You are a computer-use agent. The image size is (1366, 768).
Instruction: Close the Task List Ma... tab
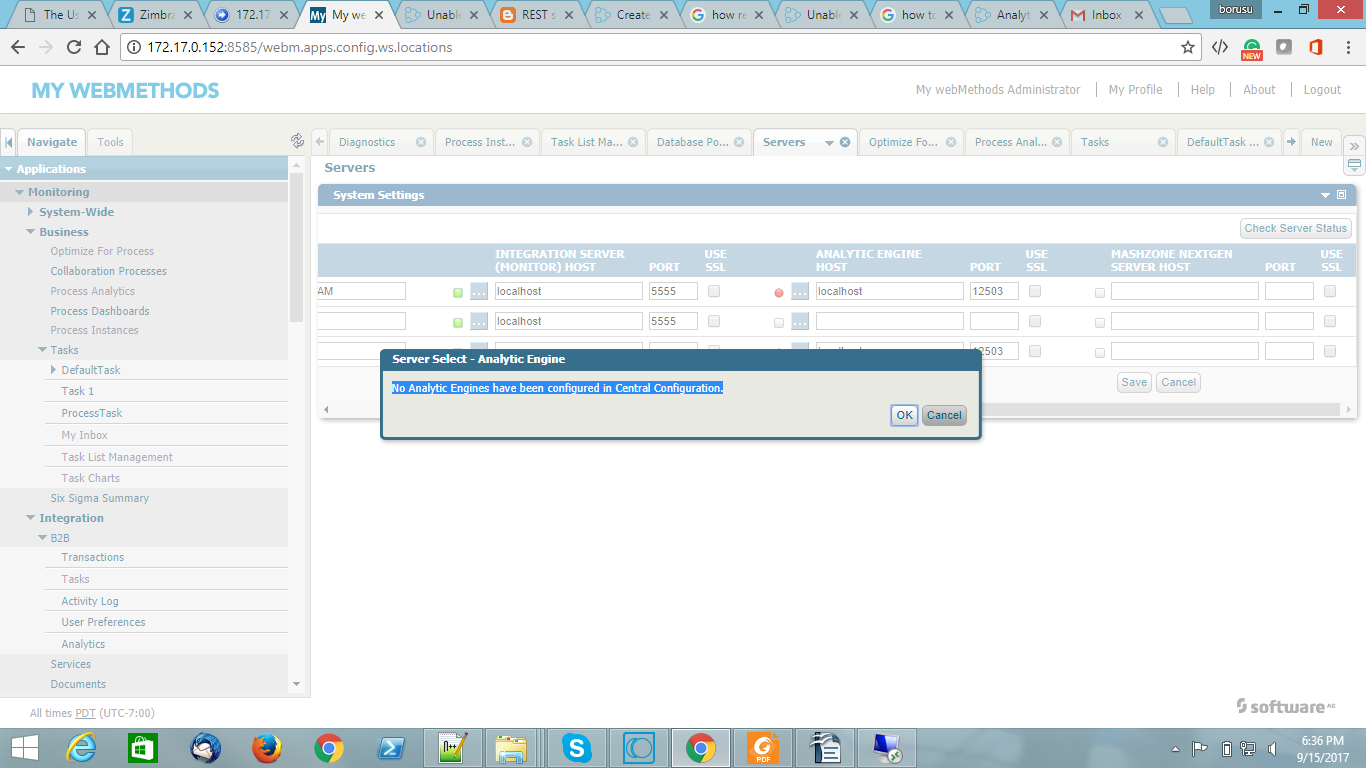tap(635, 142)
